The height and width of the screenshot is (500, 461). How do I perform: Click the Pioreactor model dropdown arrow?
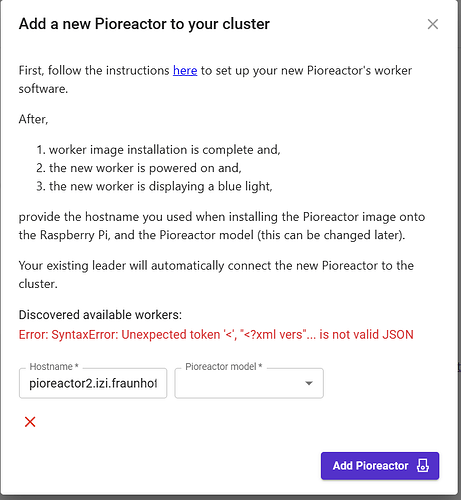[309, 383]
